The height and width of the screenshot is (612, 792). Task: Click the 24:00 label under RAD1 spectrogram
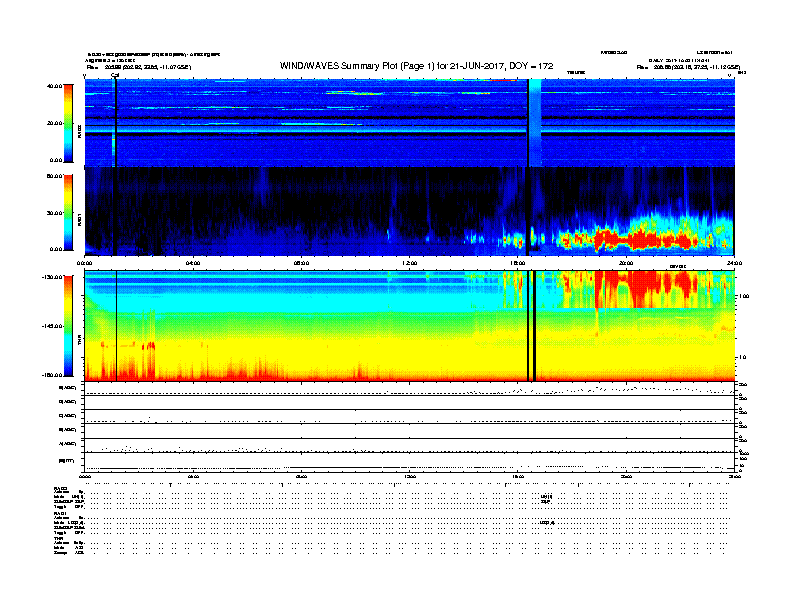coord(734,263)
